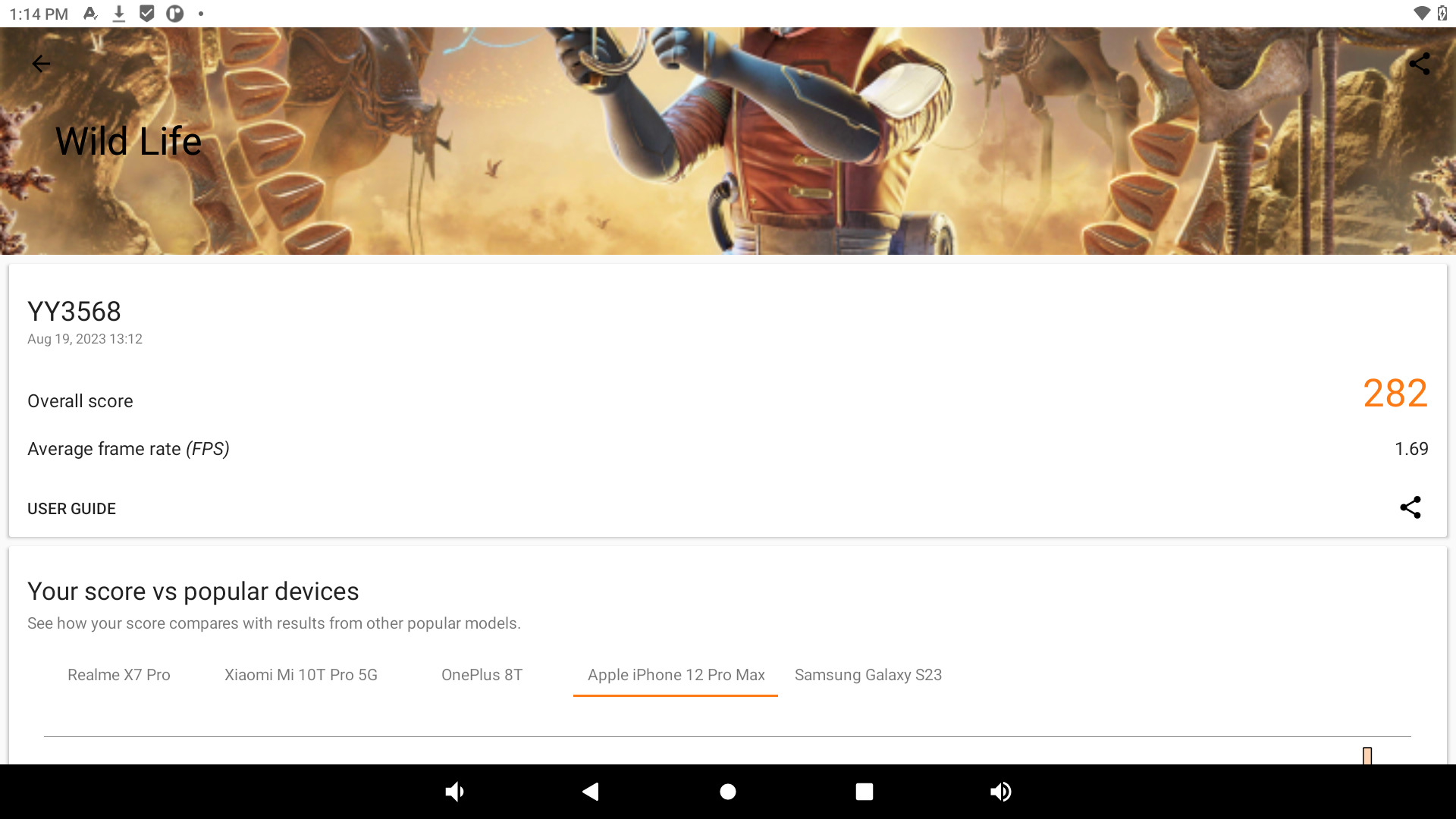Open the USER GUIDE link
The height and width of the screenshot is (819, 1456).
coord(71,509)
